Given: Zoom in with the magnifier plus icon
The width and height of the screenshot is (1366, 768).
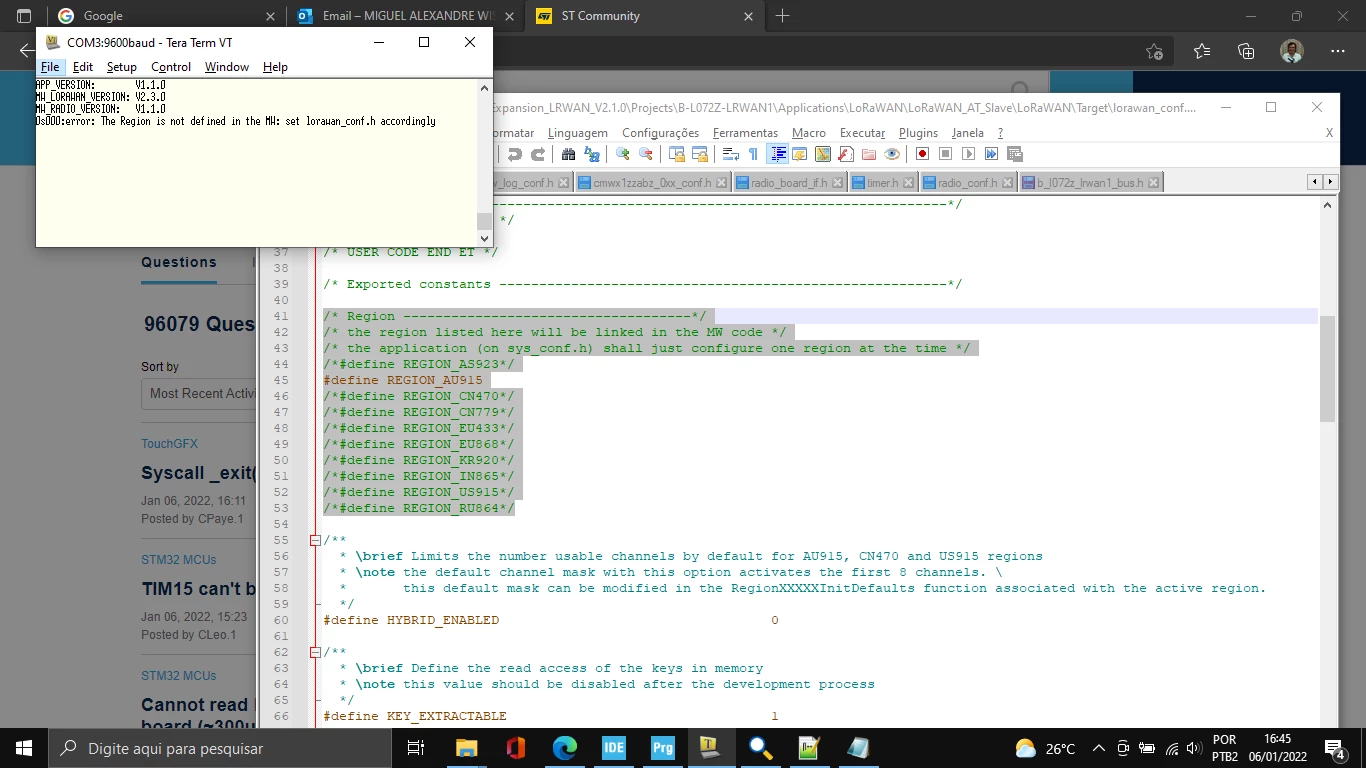Looking at the screenshot, I should pyautogui.click(x=622, y=154).
